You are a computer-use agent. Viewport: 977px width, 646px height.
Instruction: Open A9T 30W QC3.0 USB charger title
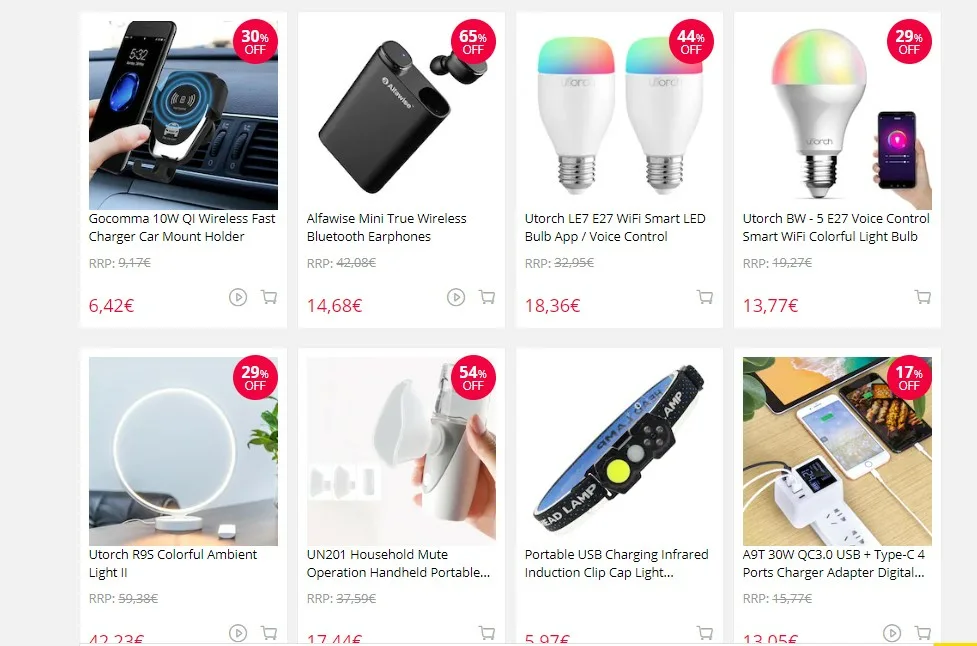tap(834, 563)
